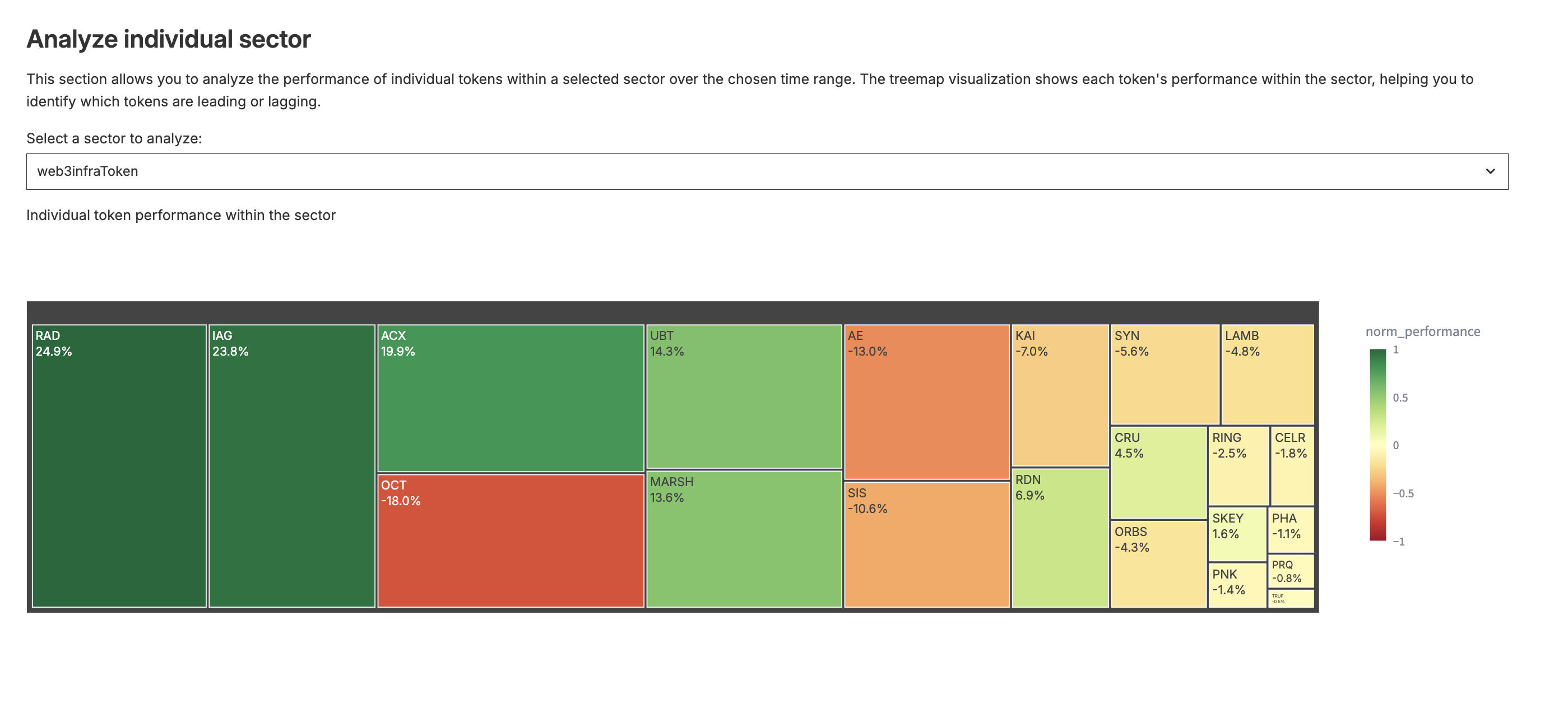This screenshot has height=718, width=1568.
Task: Click the AE -13.0% orange tile
Action: pyautogui.click(x=926, y=402)
